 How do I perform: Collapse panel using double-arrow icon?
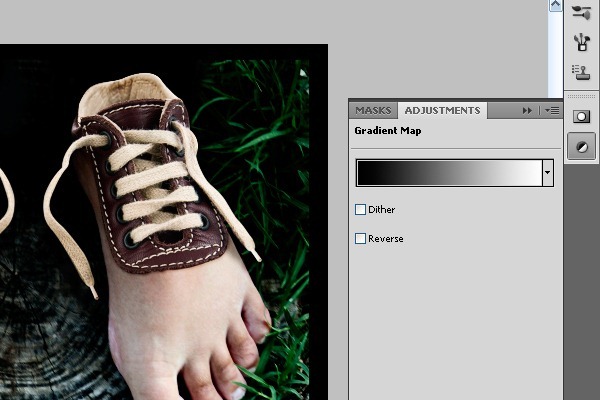click(x=527, y=111)
